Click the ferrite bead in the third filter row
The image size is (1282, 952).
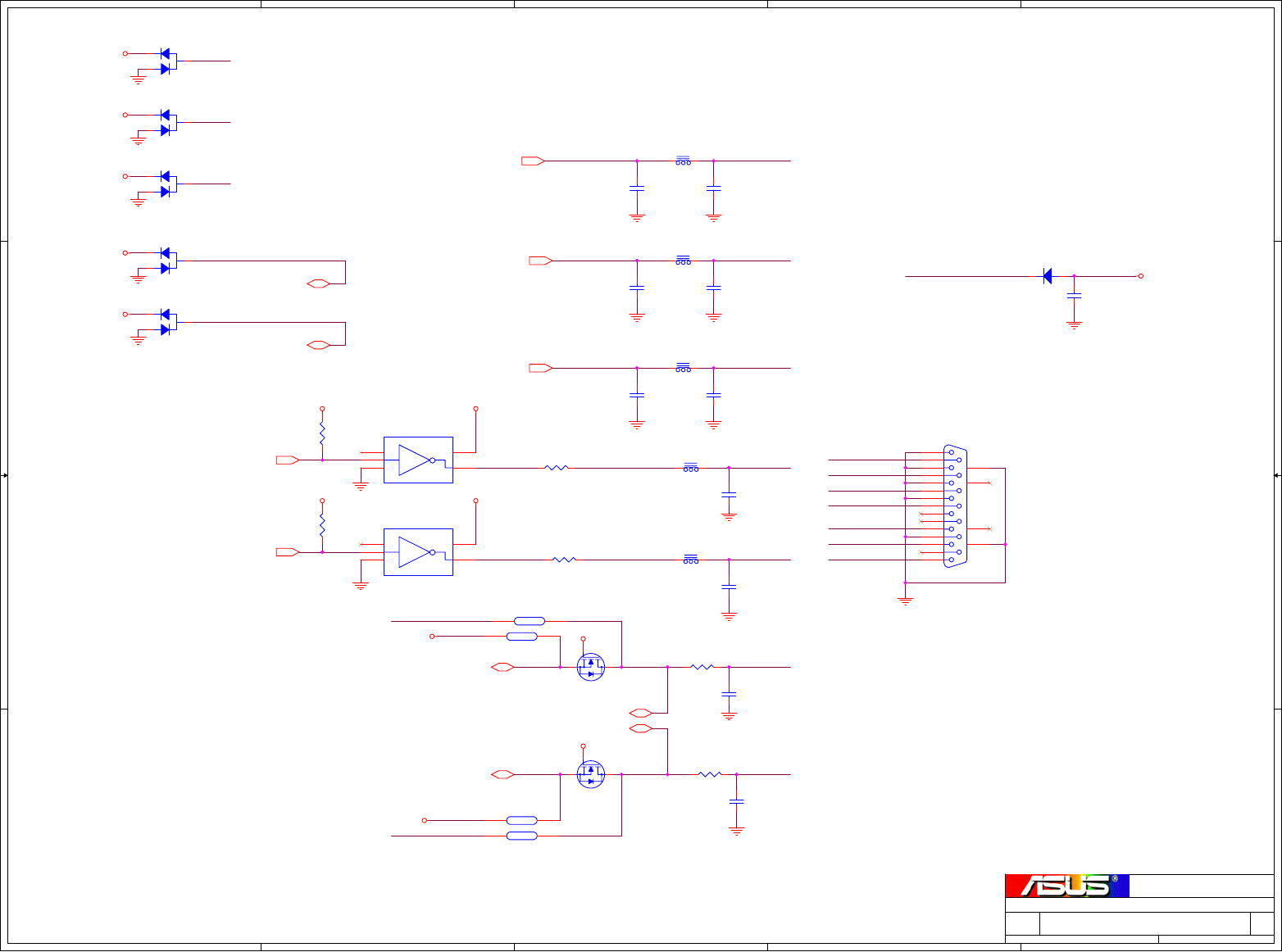pos(683,368)
